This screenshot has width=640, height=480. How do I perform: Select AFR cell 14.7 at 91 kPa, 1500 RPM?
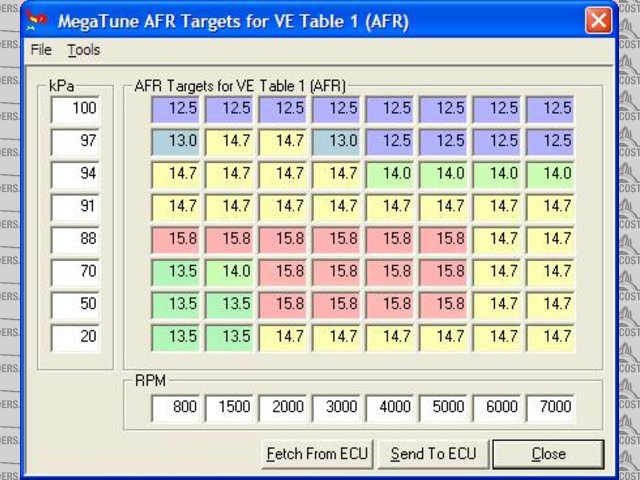229,207
